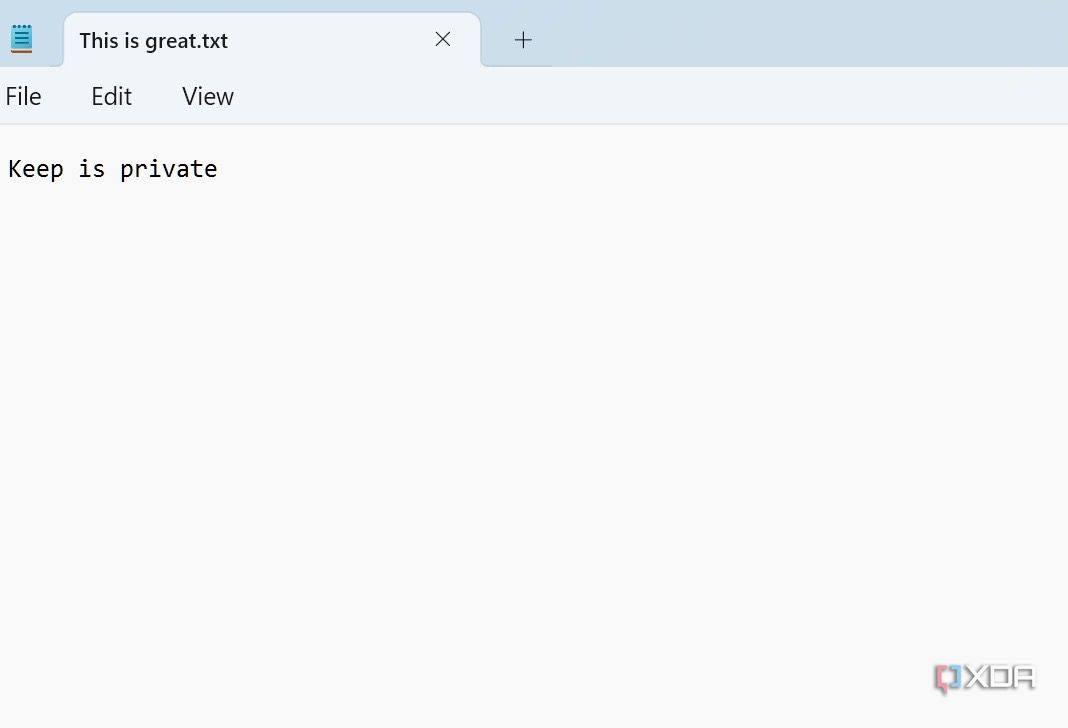Open File menu to save the document

pos(23,96)
